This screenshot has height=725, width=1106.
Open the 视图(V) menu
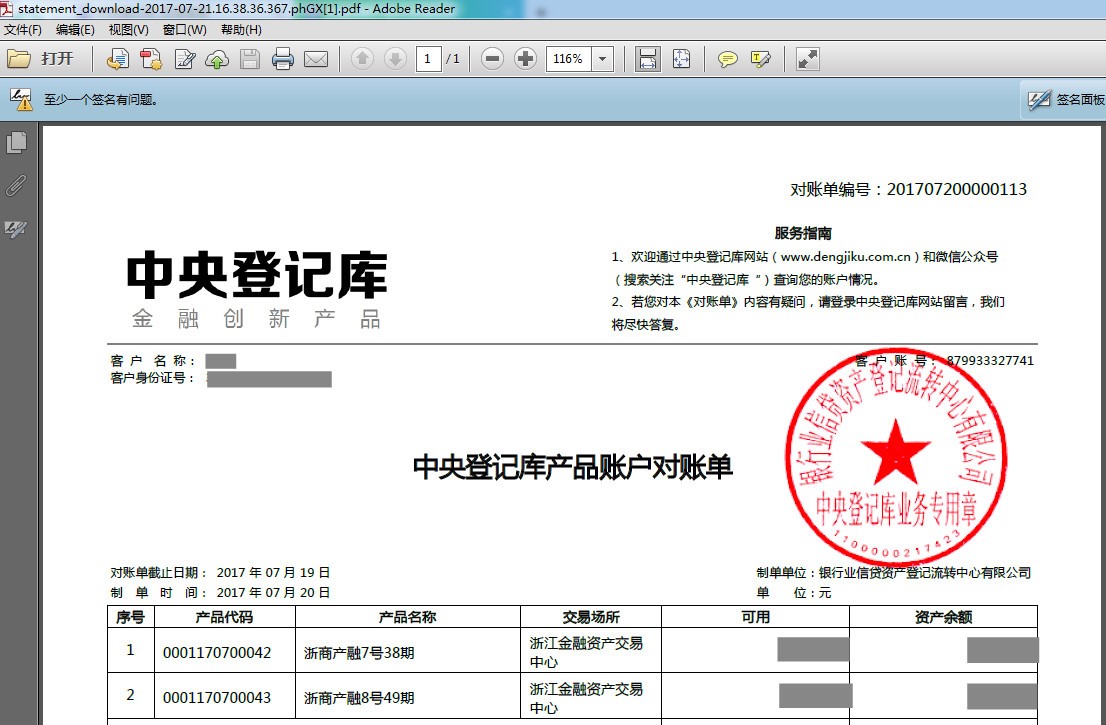click(128, 30)
